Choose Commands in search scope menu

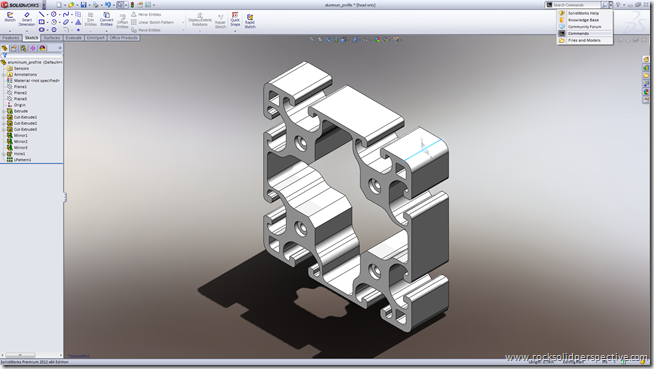[585, 33]
